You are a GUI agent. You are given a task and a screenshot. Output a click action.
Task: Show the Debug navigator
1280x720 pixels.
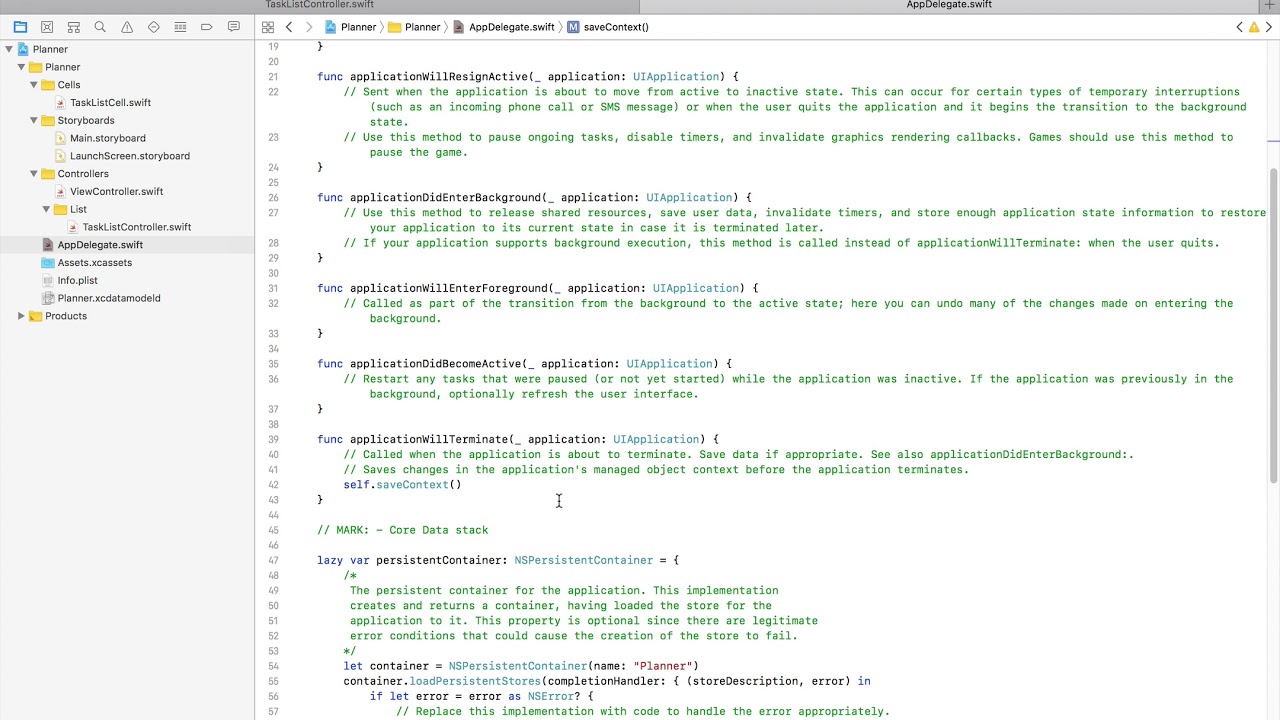click(x=180, y=27)
